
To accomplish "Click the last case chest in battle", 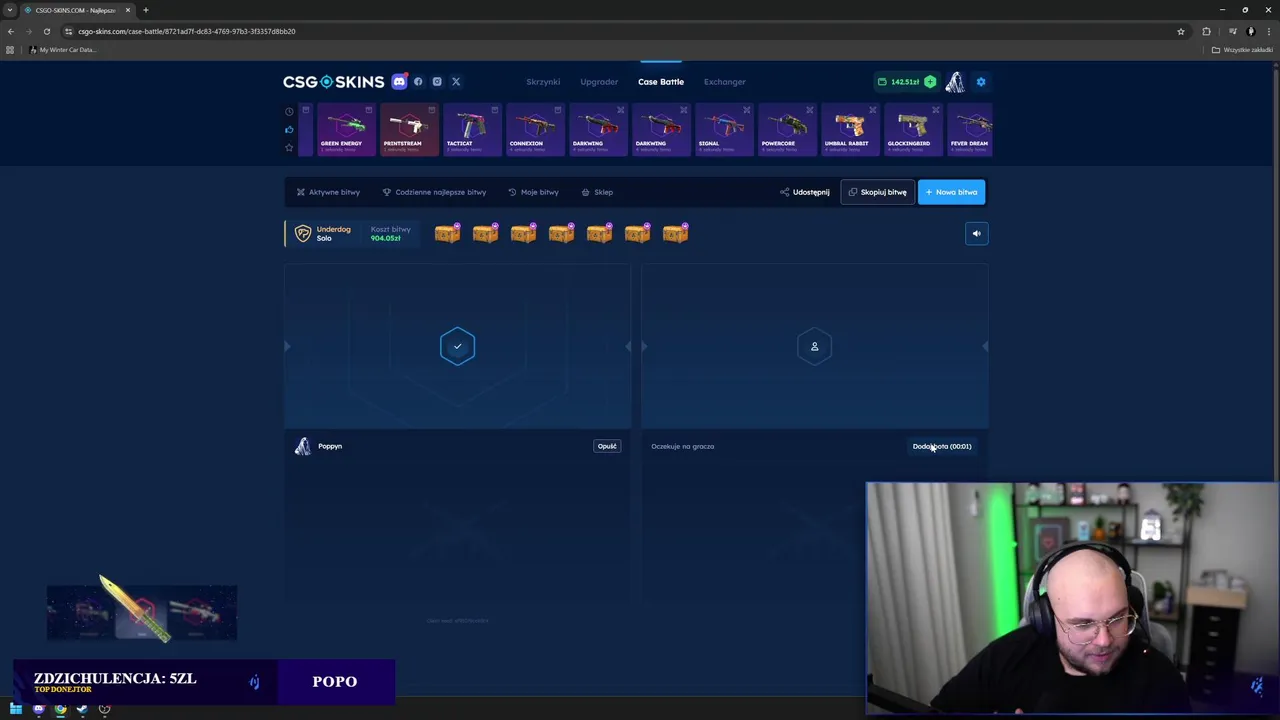I will pyautogui.click(x=675, y=234).
